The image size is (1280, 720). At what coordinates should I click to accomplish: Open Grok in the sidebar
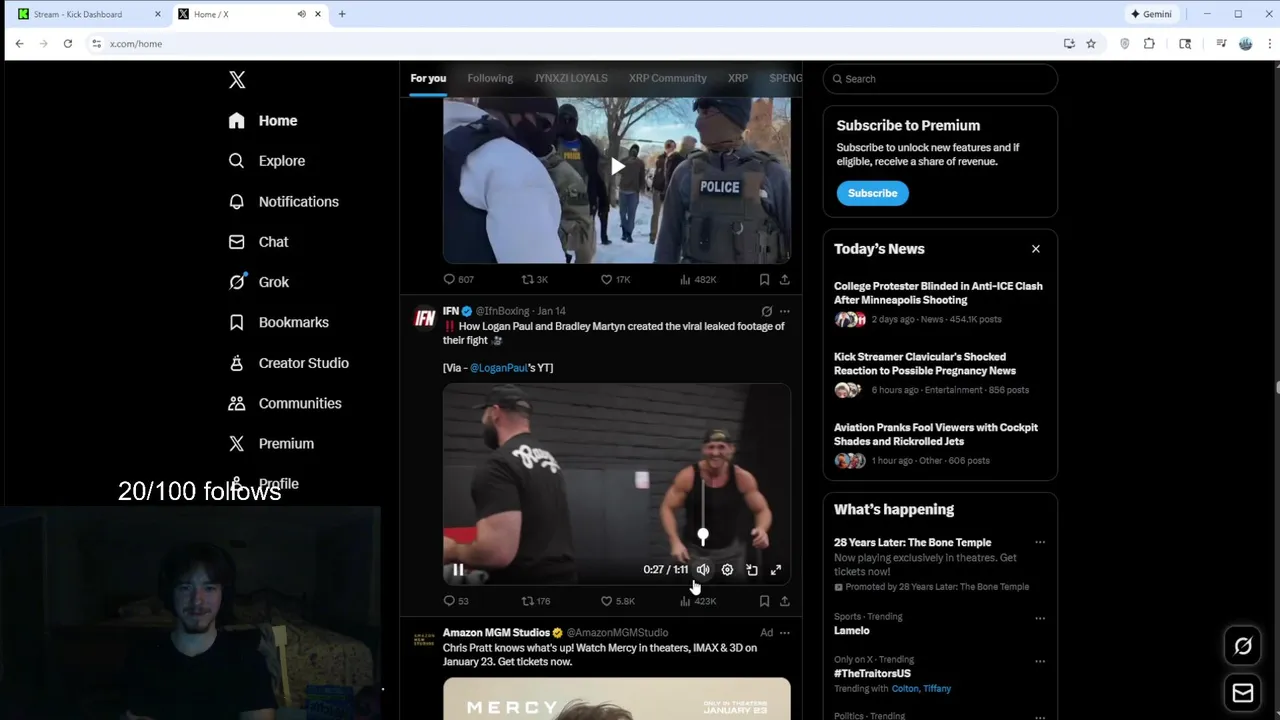[258, 282]
